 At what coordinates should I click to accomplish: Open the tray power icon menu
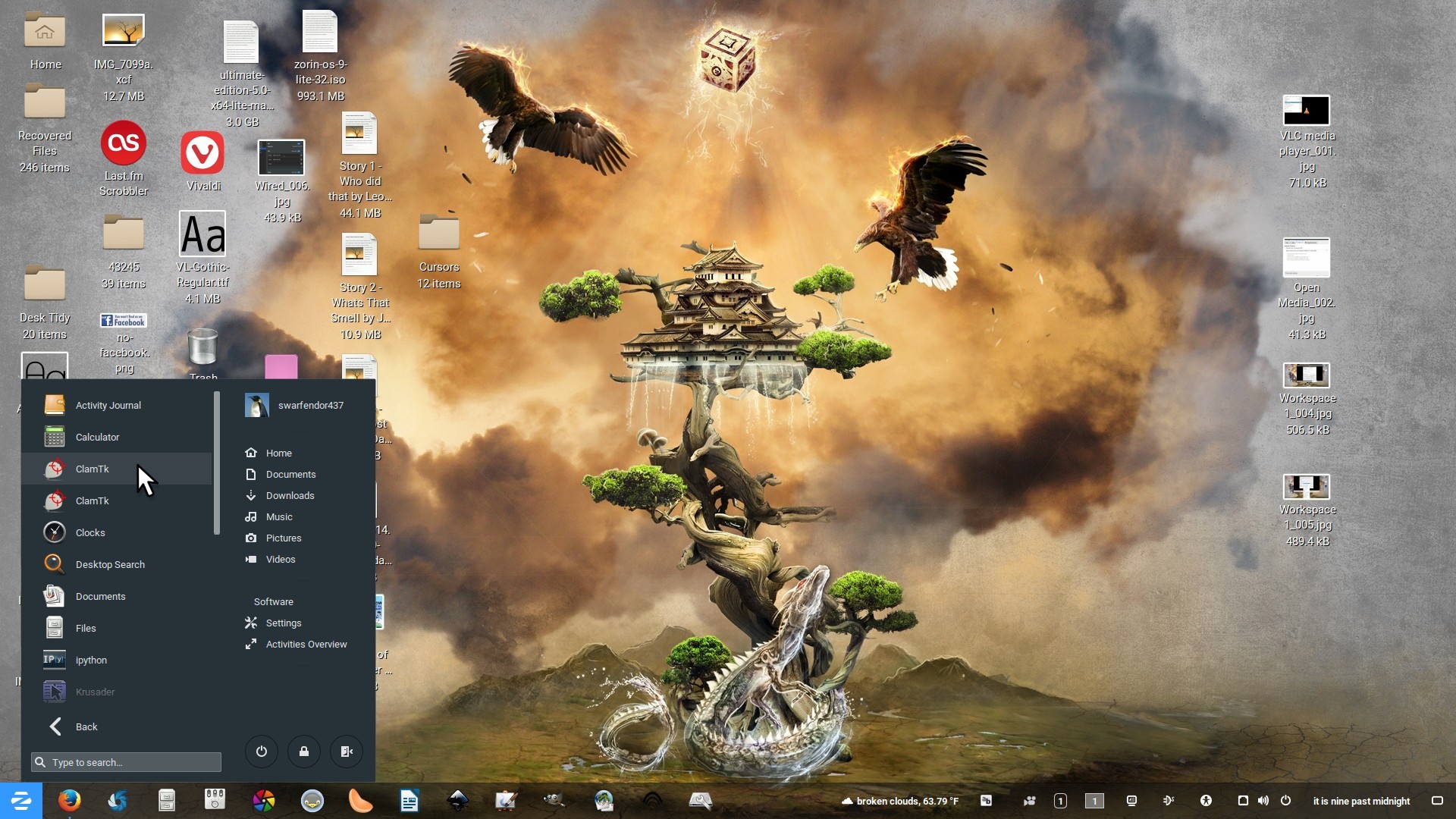click(x=1285, y=801)
